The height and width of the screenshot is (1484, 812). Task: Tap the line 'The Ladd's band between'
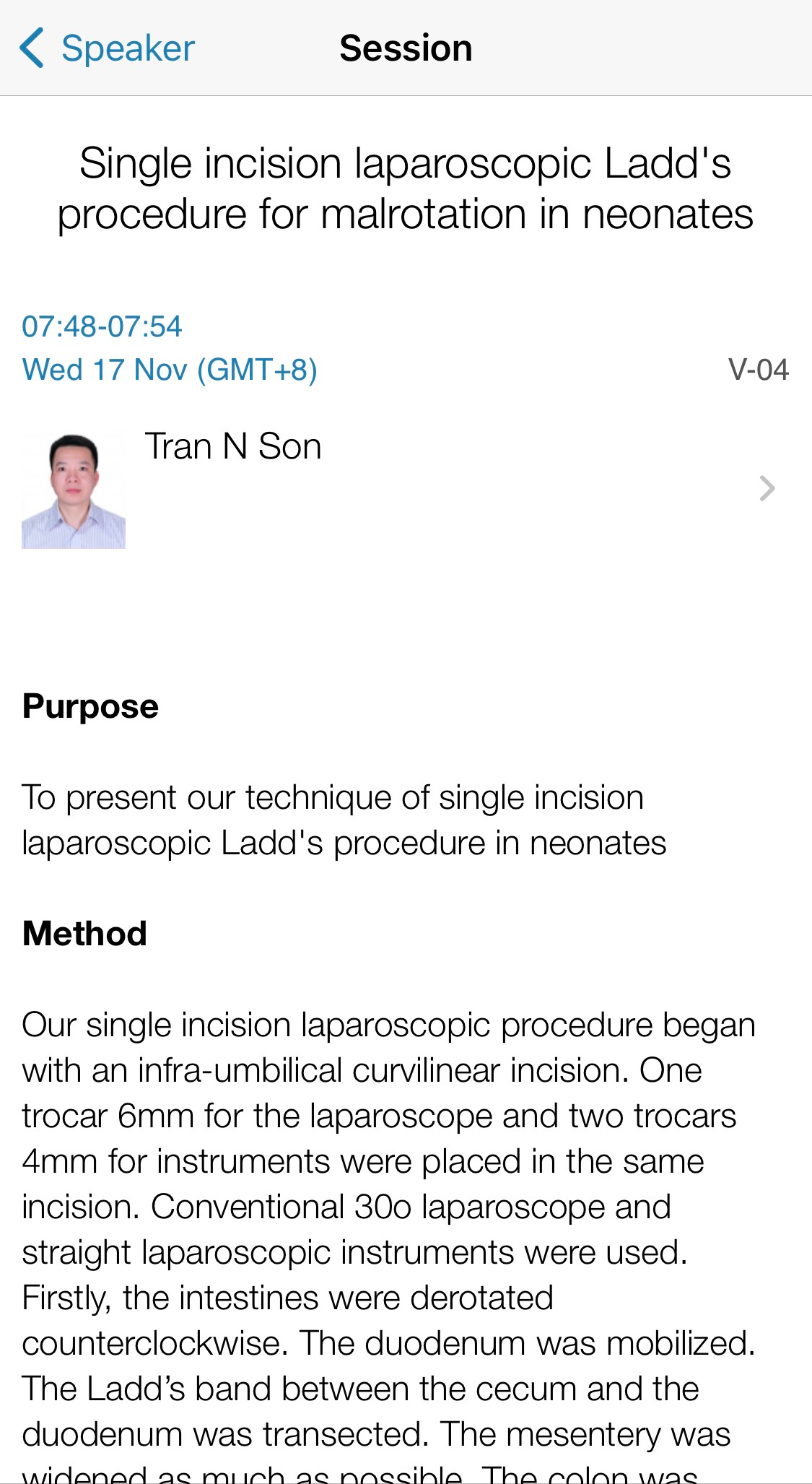pos(360,1389)
